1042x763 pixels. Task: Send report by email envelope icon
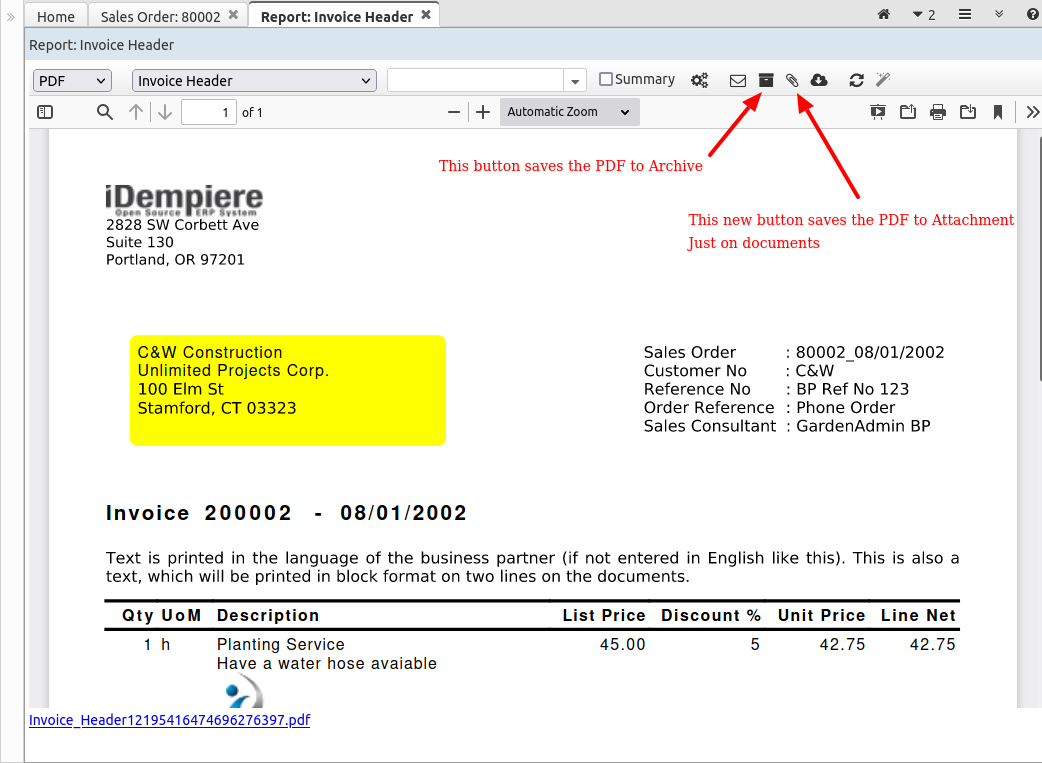click(x=738, y=80)
